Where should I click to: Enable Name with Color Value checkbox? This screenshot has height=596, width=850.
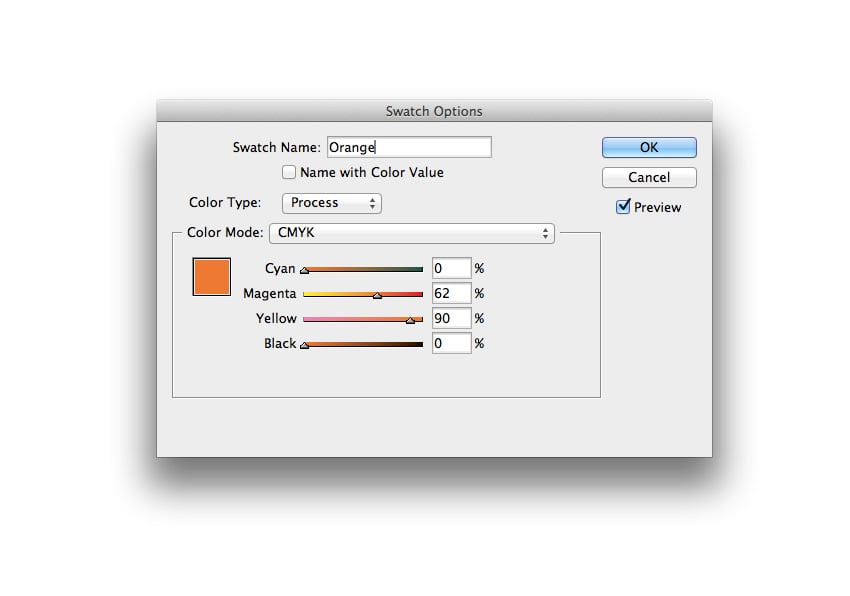[289, 172]
